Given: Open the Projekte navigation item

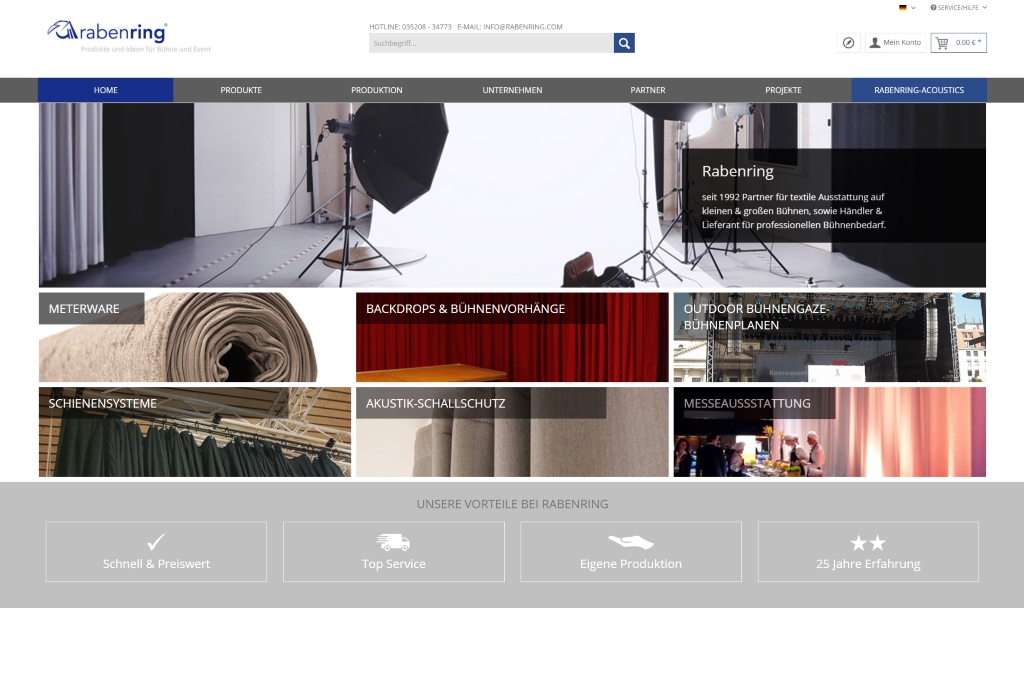Looking at the screenshot, I should [x=783, y=90].
